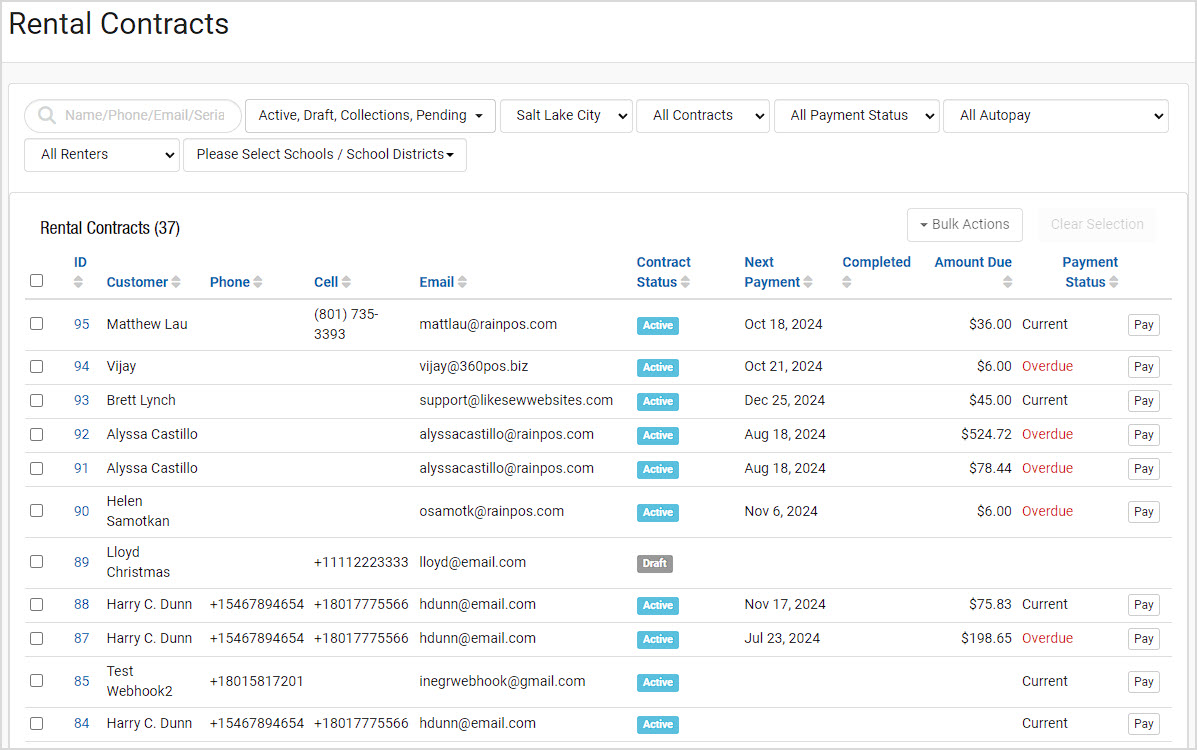Open contract ID 89 link

[x=82, y=562]
